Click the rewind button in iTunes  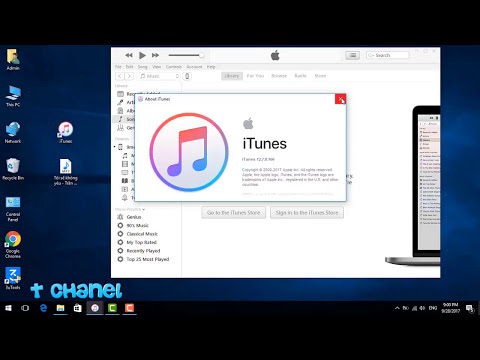[x=129, y=55]
